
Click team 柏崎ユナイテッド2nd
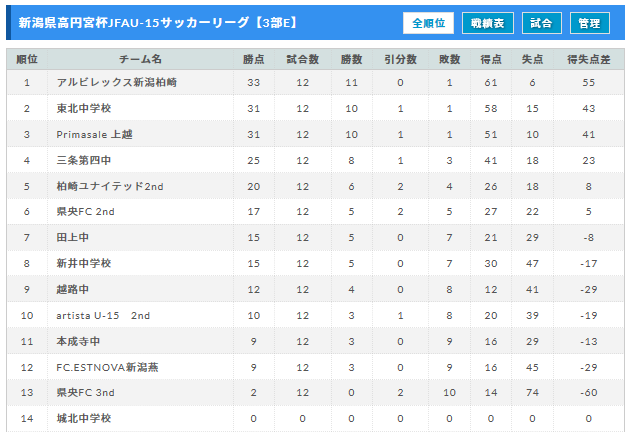point(110,186)
